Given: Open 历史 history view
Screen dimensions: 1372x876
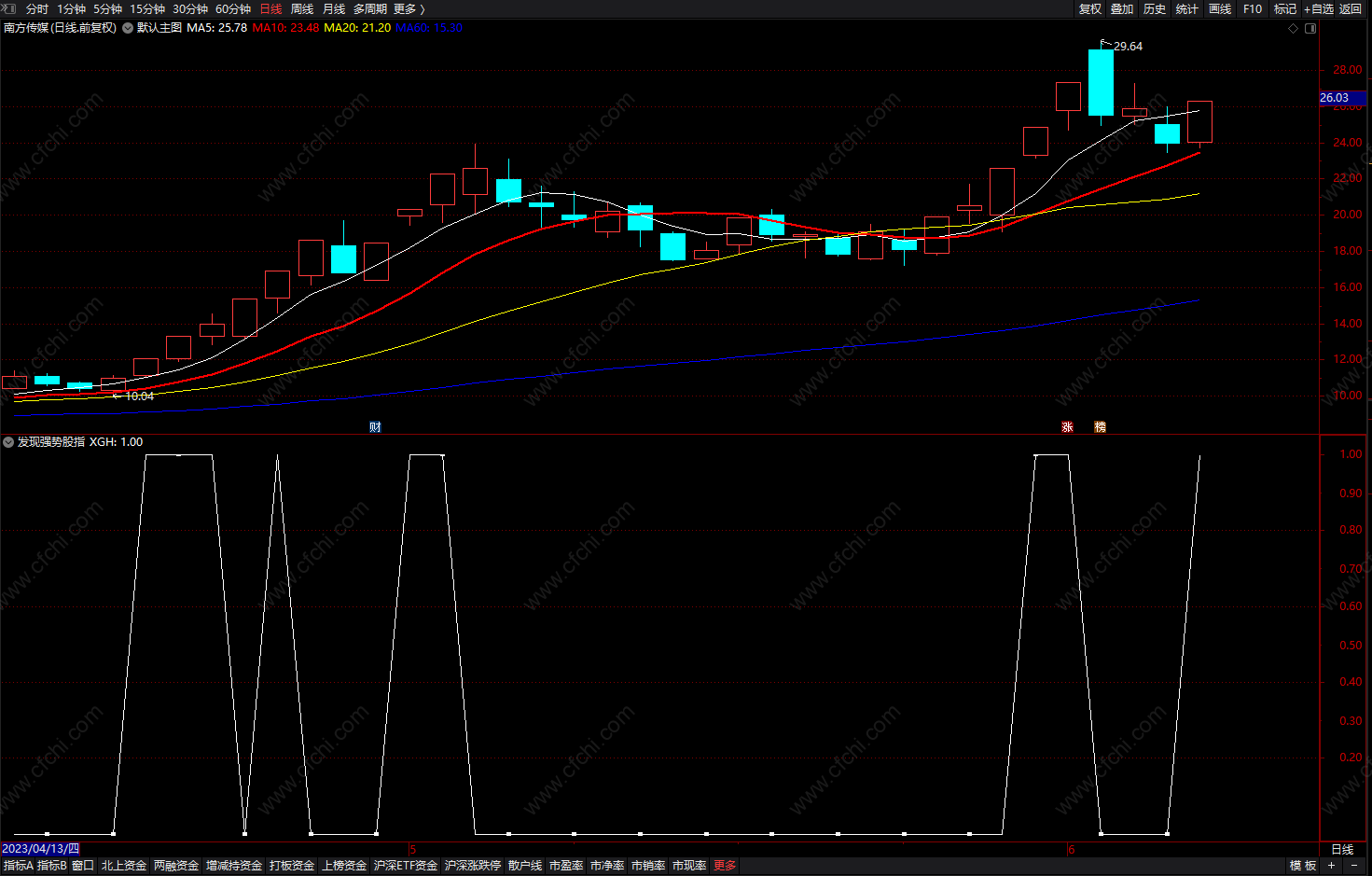Looking at the screenshot, I should pos(1155,9).
